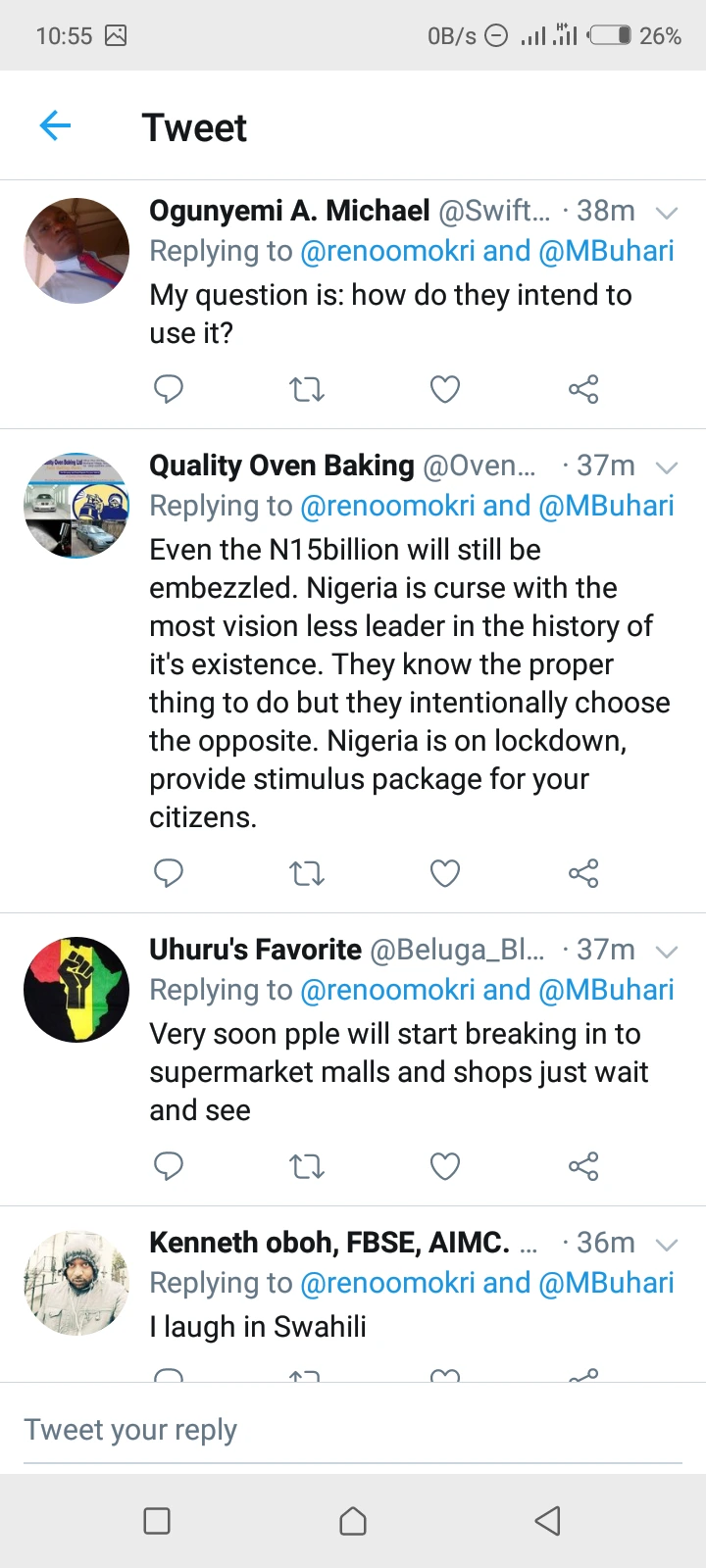The width and height of the screenshot is (706, 1568).
Task: Share Ogunyemi A. Michael's tweet
Action: click(x=583, y=390)
